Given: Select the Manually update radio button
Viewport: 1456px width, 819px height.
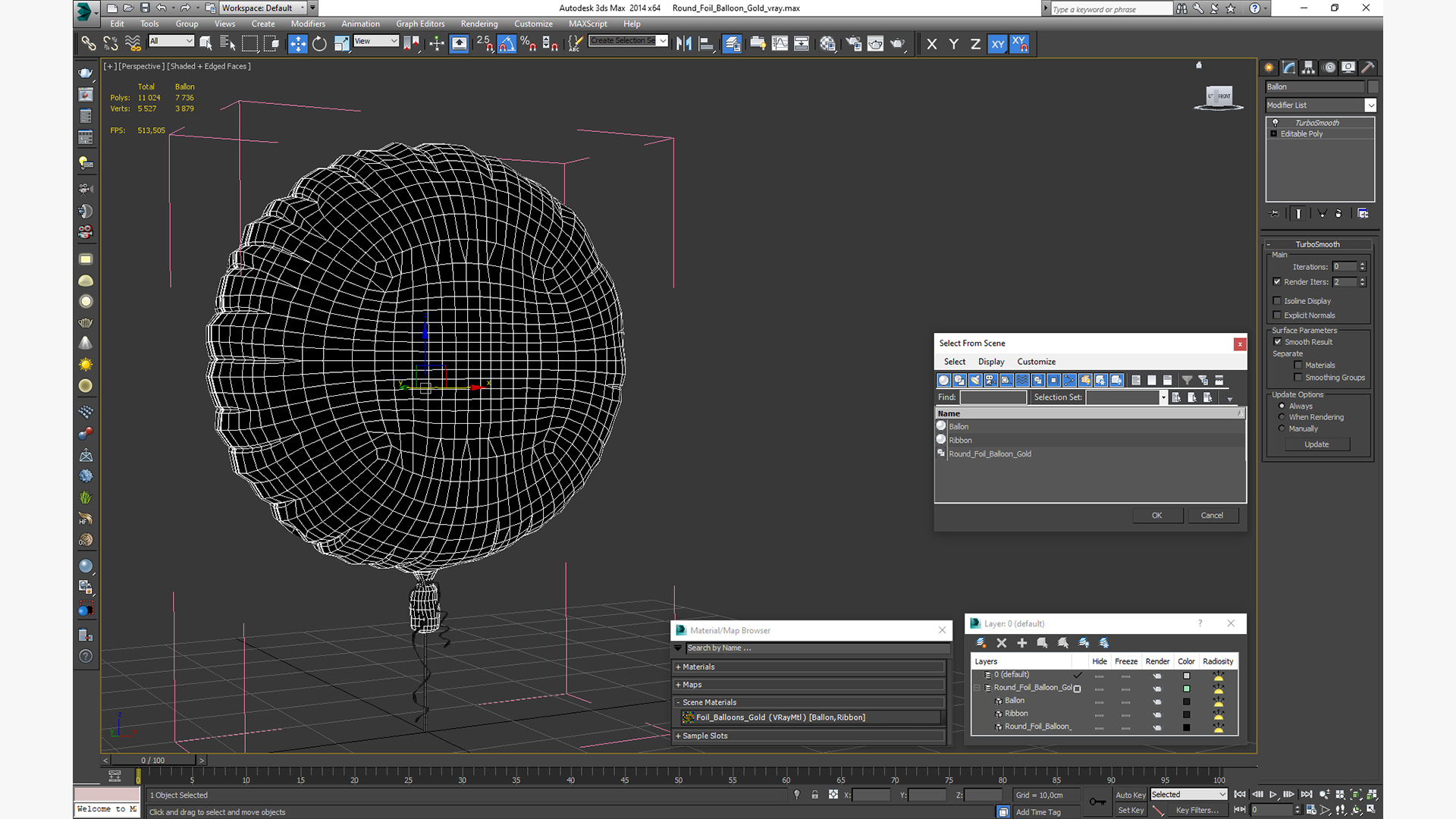Looking at the screenshot, I should pyautogui.click(x=1282, y=428).
